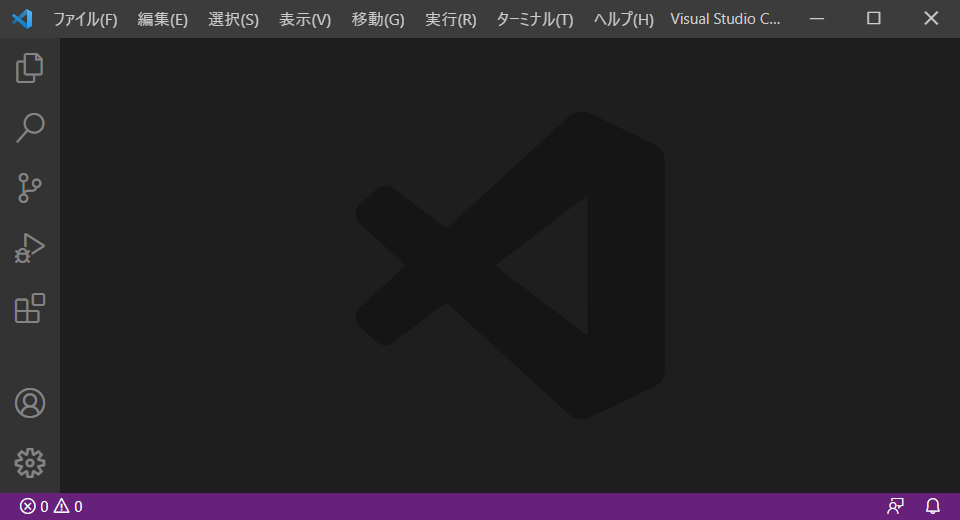Open the ヘルプ(H) menu
The image size is (960, 520).
[623, 19]
